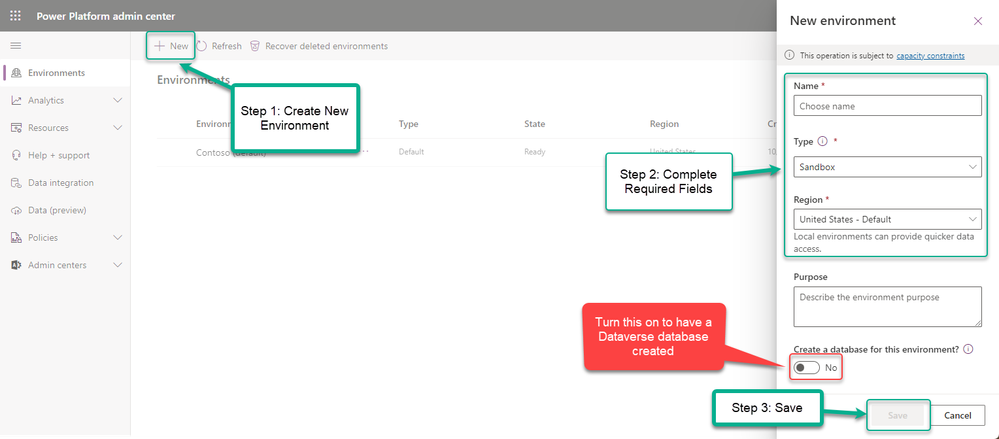Click the Cancel button

click(x=958, y=415)
